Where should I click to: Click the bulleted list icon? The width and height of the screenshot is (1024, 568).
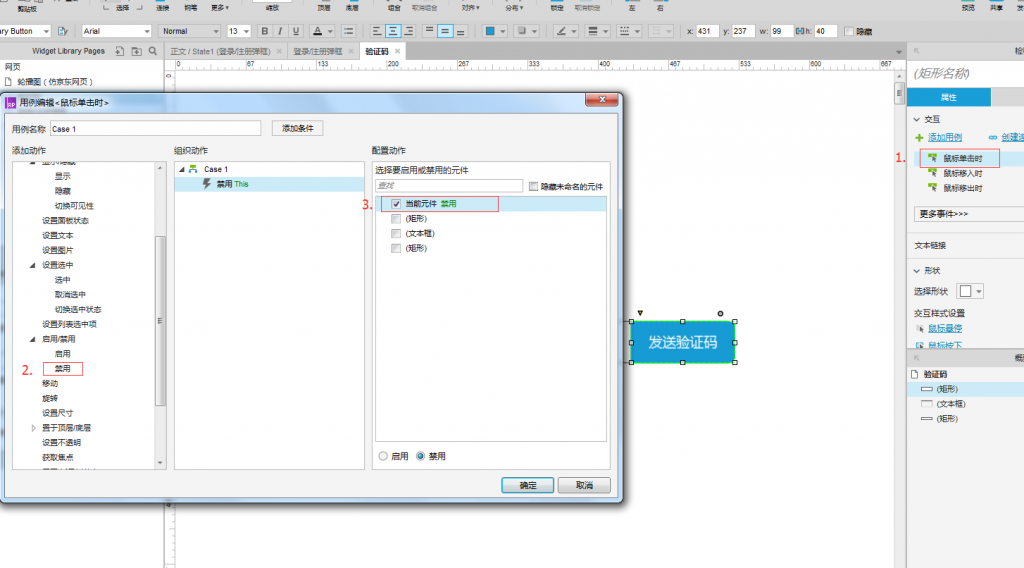[x=349, y=31]
